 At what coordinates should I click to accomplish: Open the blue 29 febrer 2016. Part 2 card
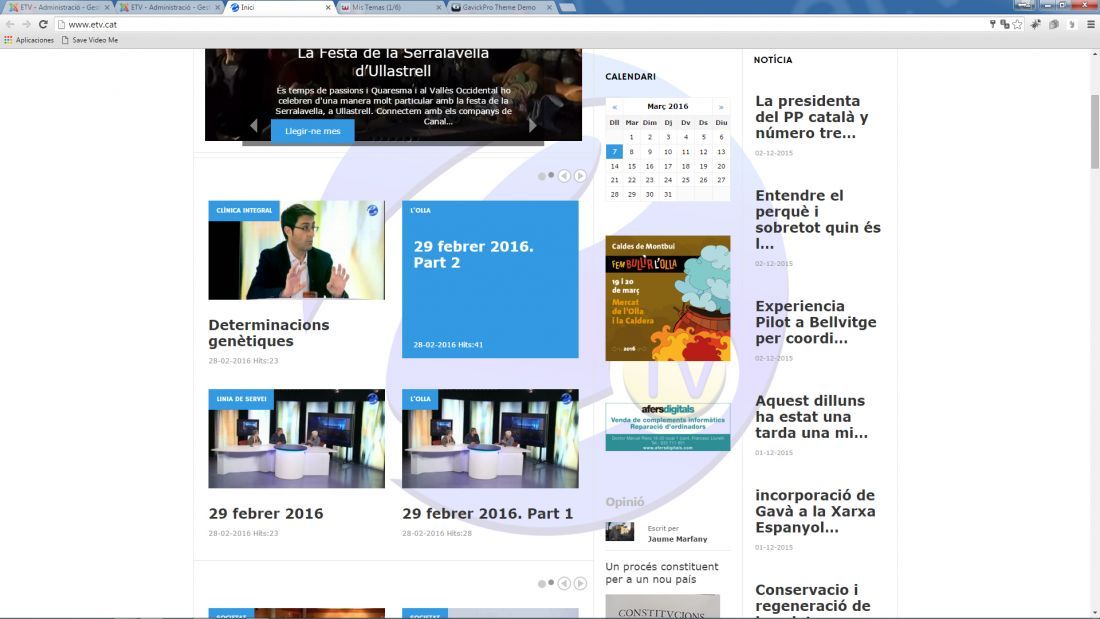[x=490, y=279]
